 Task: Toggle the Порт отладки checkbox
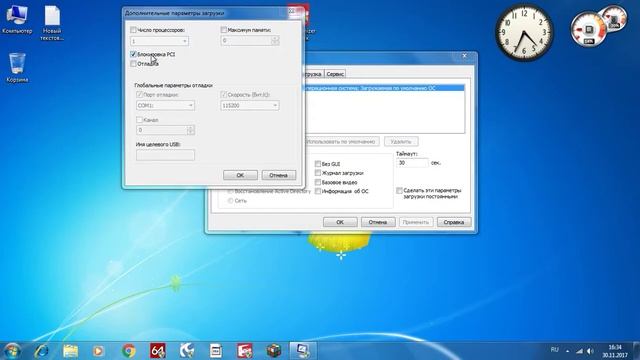[139, 95]
